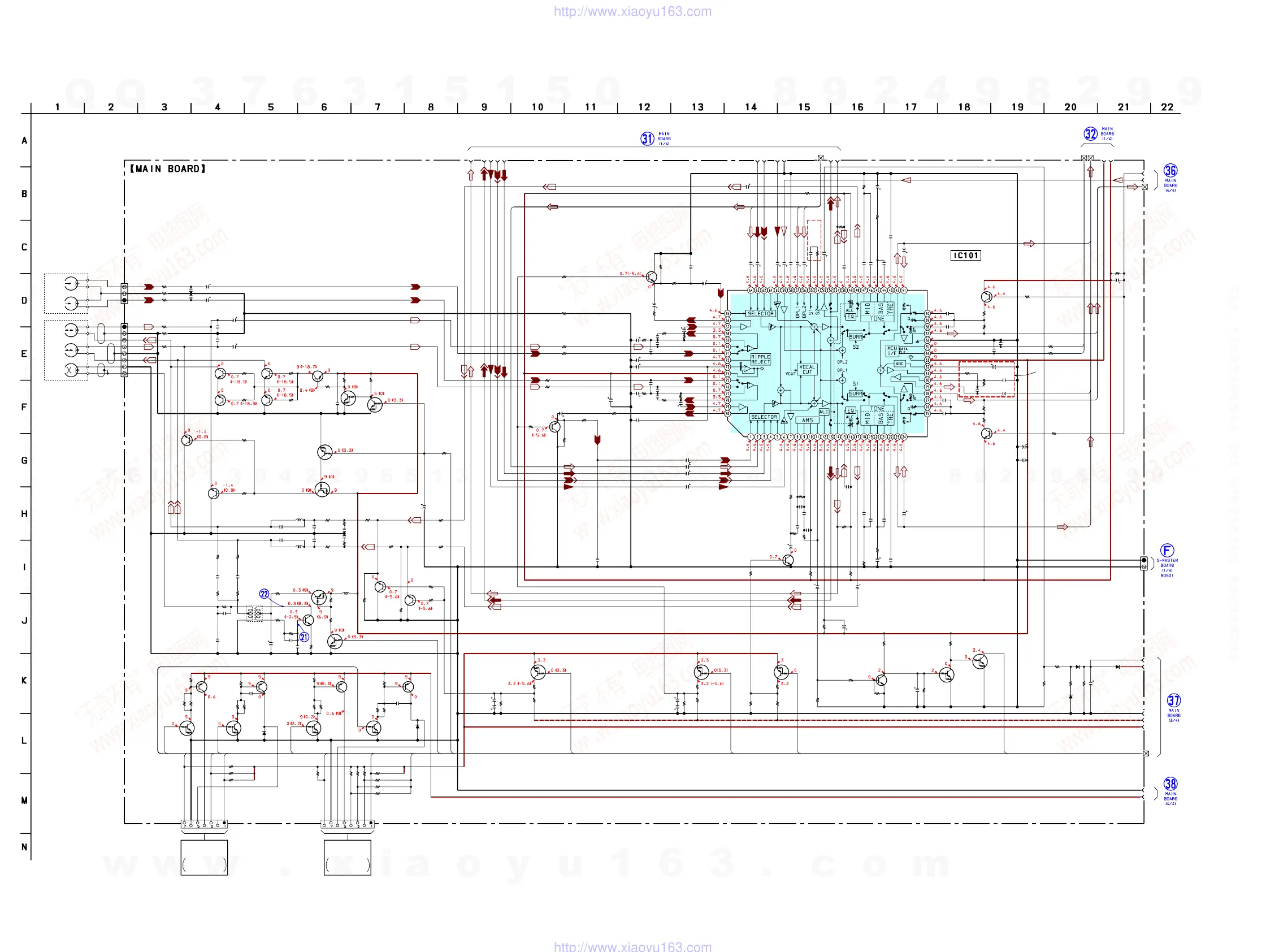Click column header number 12
Image resolution: width=1266 pixels, height=952 pixels.
(644, 107)
